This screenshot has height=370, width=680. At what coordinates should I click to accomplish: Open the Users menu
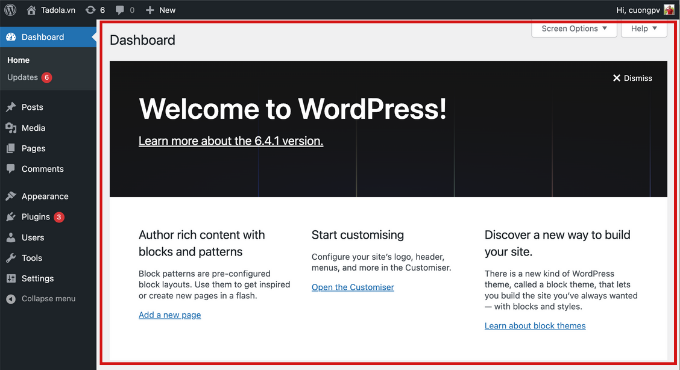(x=48, y=237)
